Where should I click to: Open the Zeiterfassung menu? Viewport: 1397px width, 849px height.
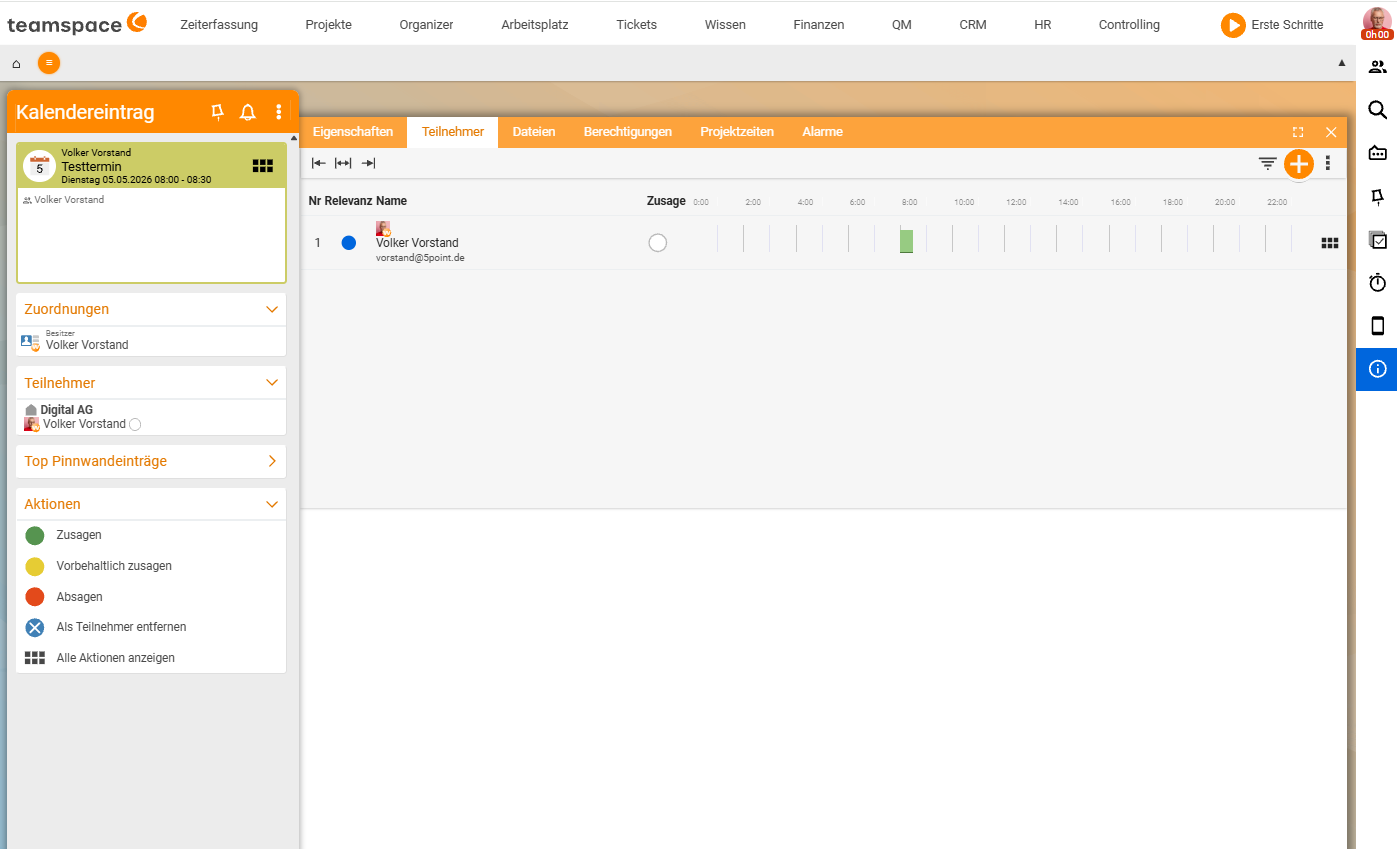point(219,25)
